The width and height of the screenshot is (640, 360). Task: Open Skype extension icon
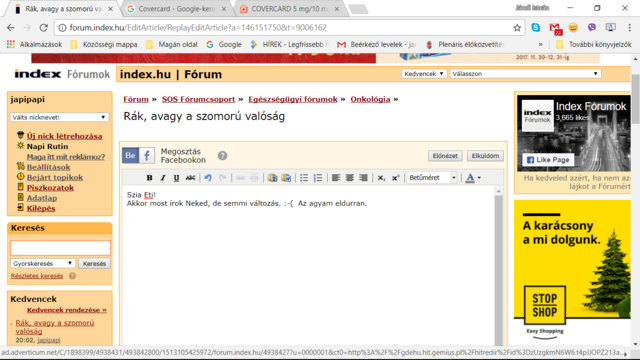coord(536,27)
